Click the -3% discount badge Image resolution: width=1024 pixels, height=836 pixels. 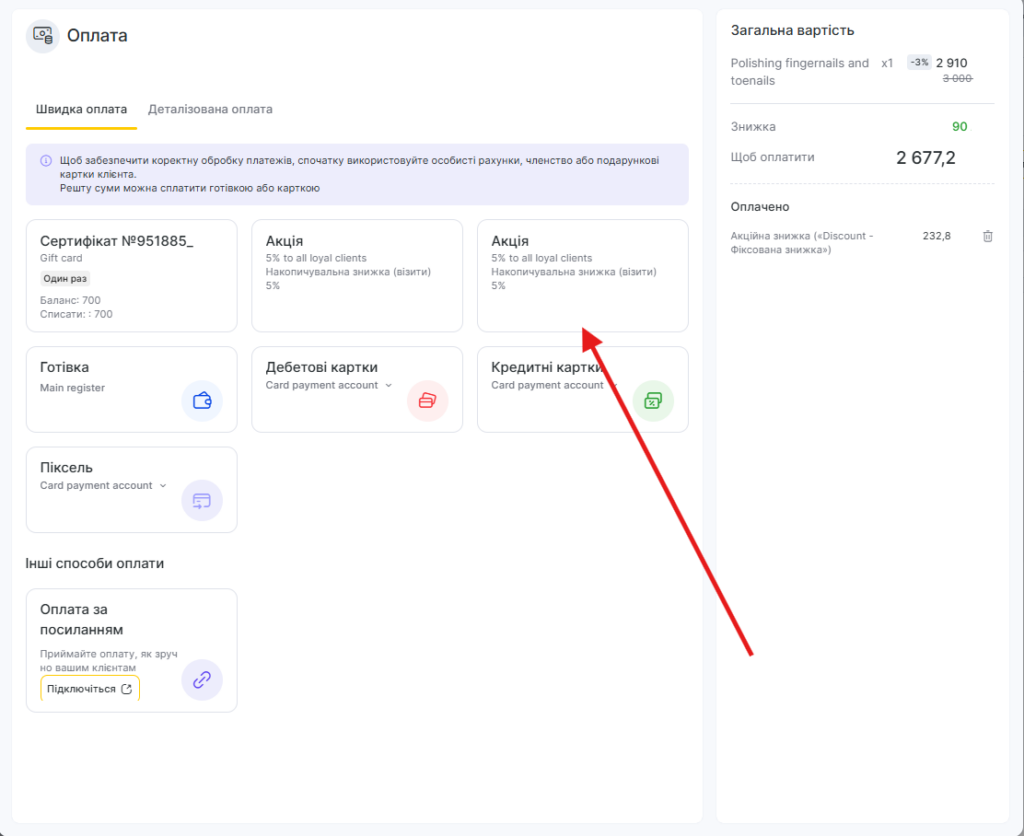click(x=918, y=62)
